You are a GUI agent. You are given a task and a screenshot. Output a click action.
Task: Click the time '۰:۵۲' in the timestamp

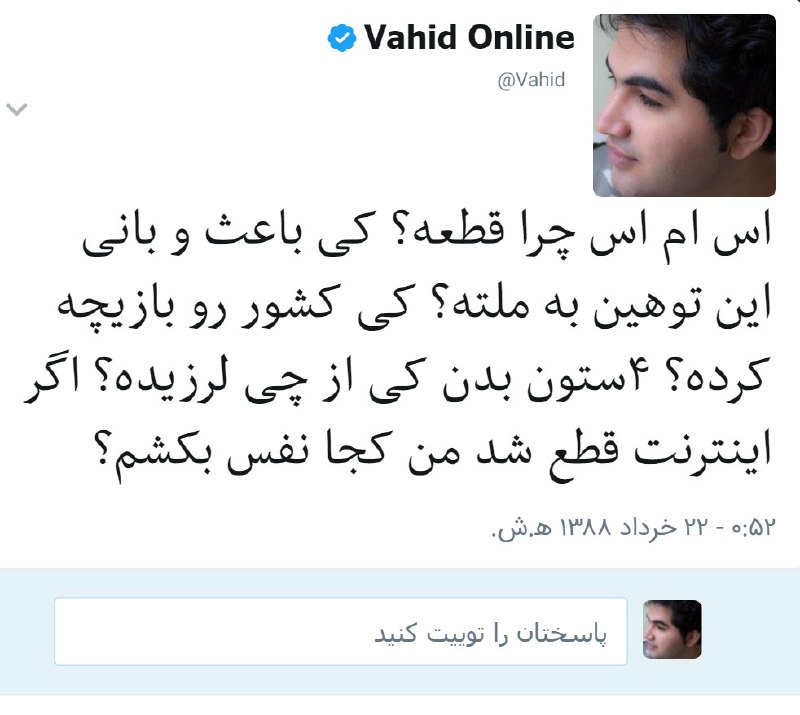[754, 527]
